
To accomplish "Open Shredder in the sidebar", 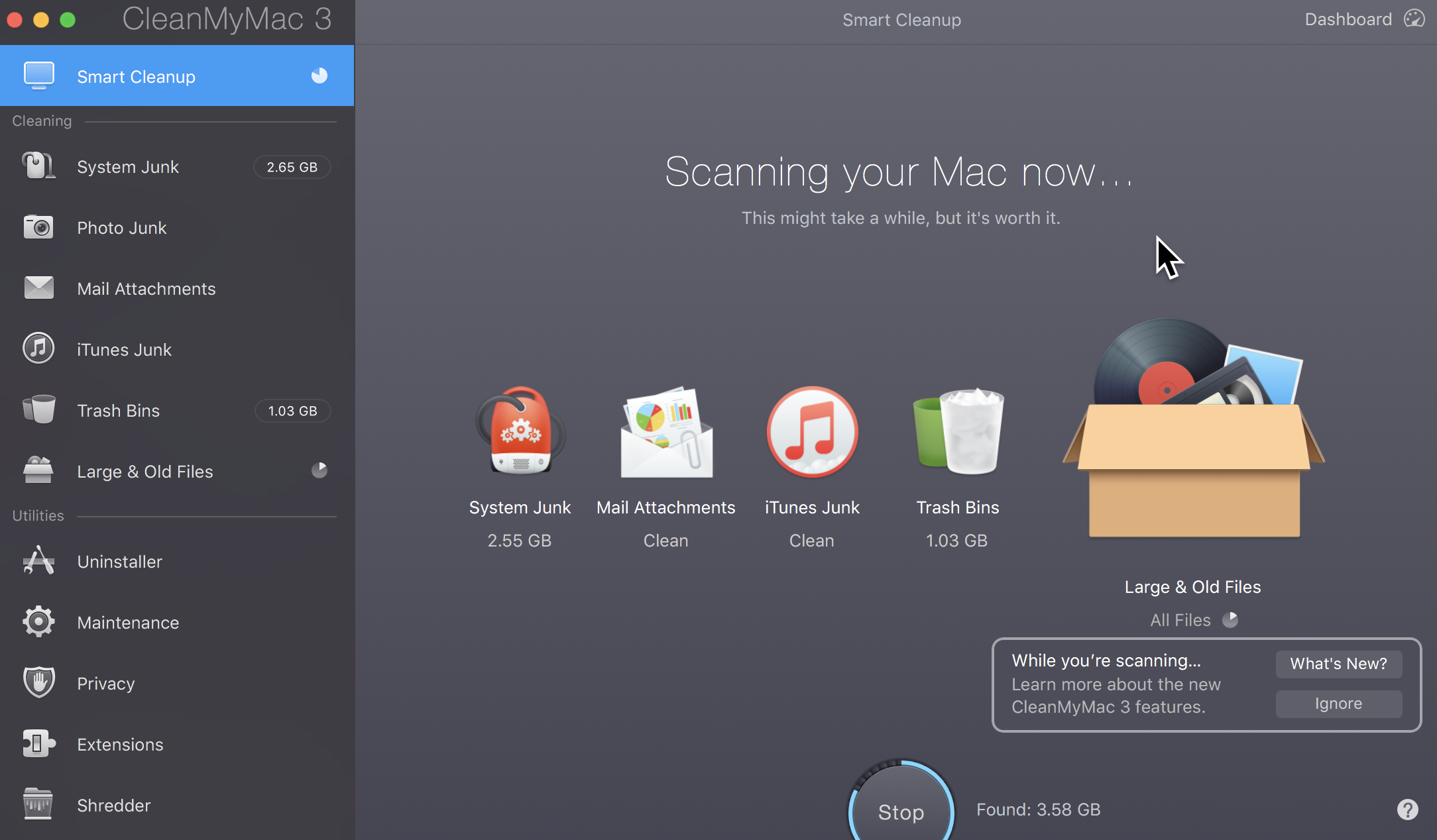I will [x=113, y=806].
